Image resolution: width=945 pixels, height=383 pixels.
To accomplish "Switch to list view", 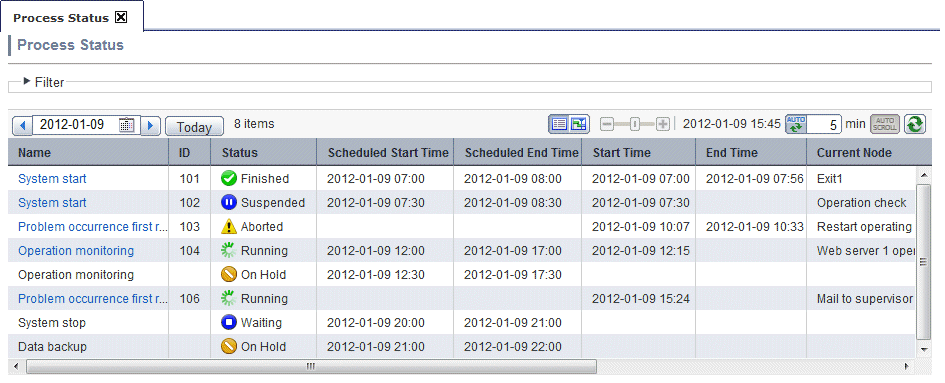I will pos(559,124).
